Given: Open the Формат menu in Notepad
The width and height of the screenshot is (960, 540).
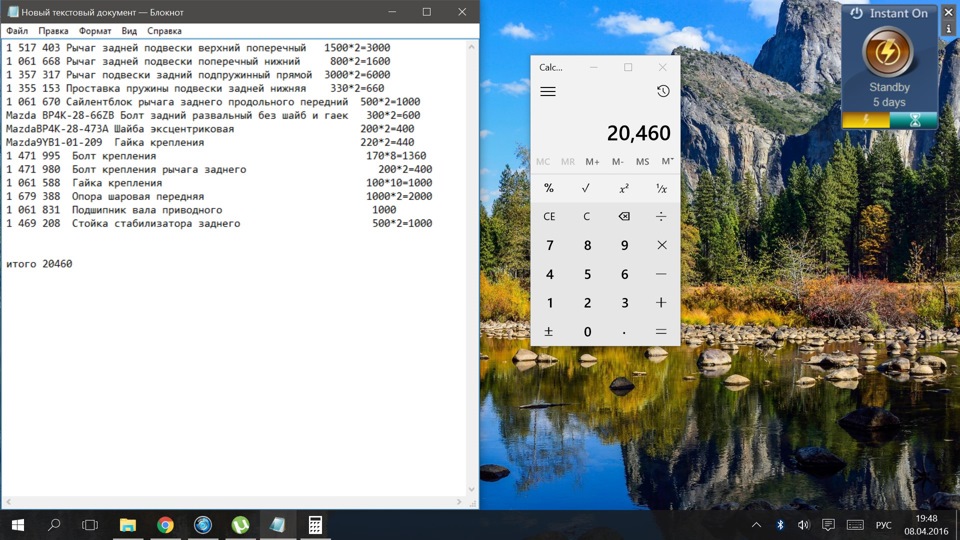Looking at the screenshot, I should (x=95, y=31).
